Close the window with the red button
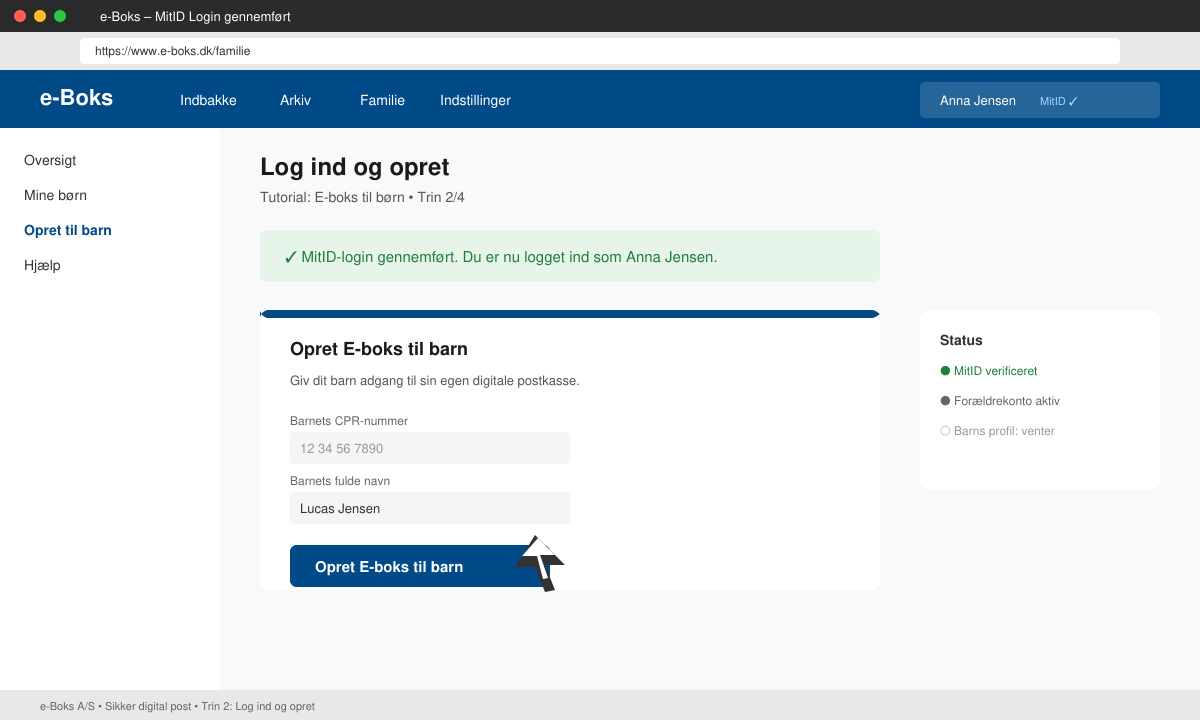Image resolution: width=1200 pixels, height=720 pixels. 20,16
